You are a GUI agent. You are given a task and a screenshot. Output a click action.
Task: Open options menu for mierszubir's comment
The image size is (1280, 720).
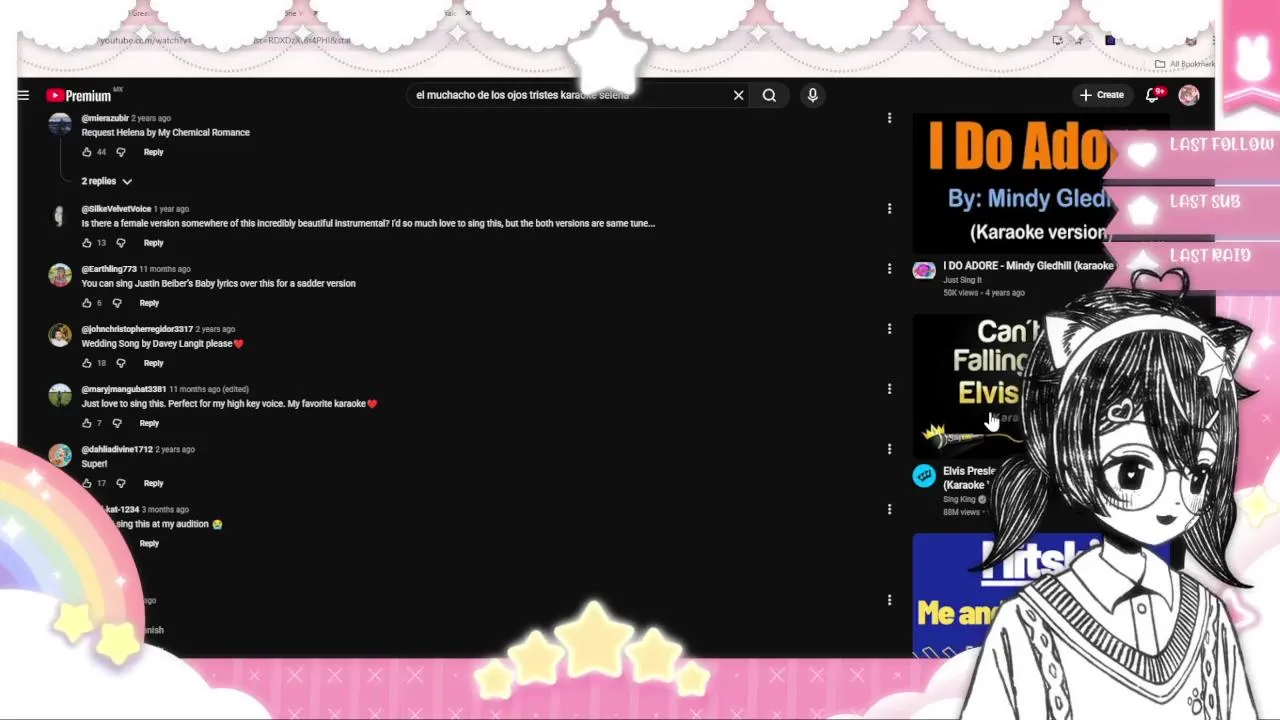[889, 118]
